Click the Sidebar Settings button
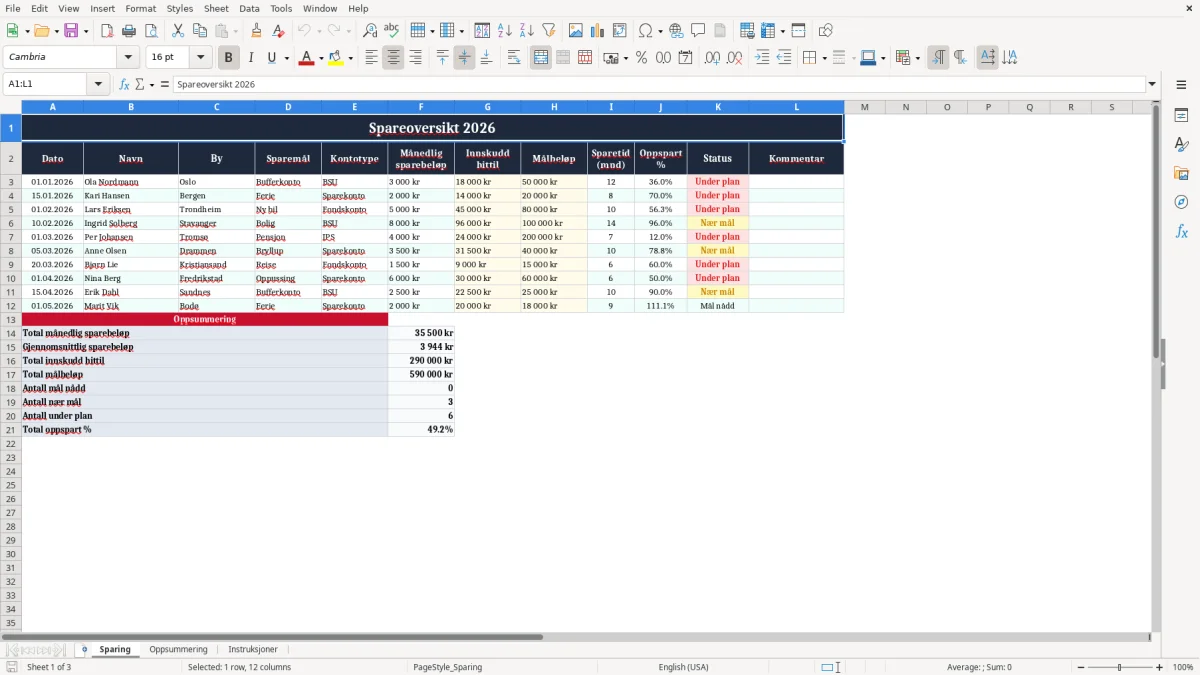 1181,86
